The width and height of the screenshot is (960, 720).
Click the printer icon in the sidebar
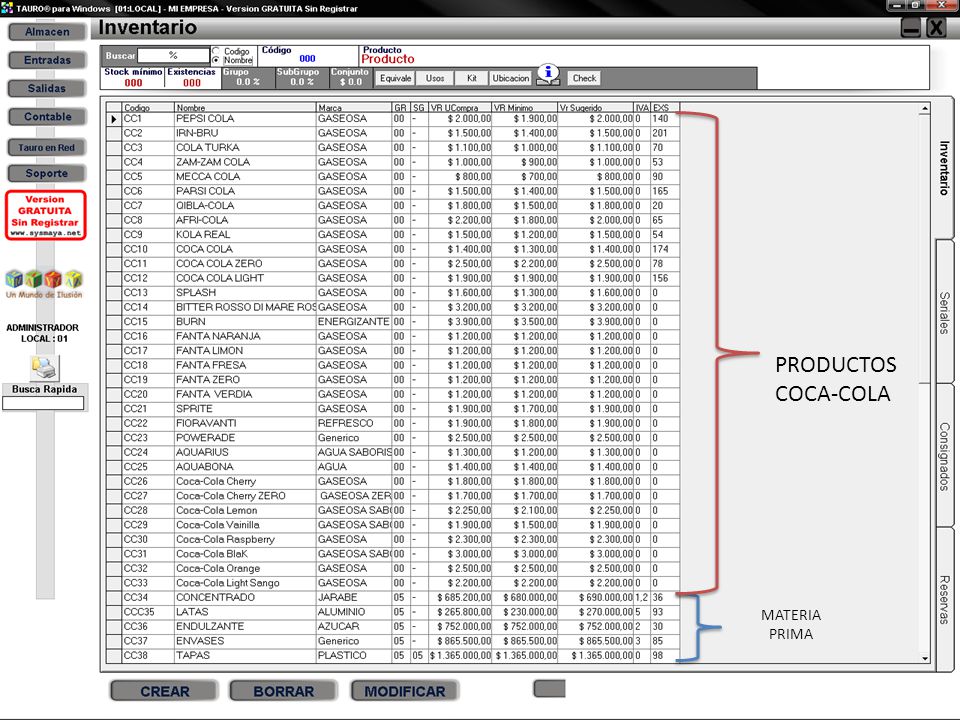pyautogui.click(x=44, y=367)
